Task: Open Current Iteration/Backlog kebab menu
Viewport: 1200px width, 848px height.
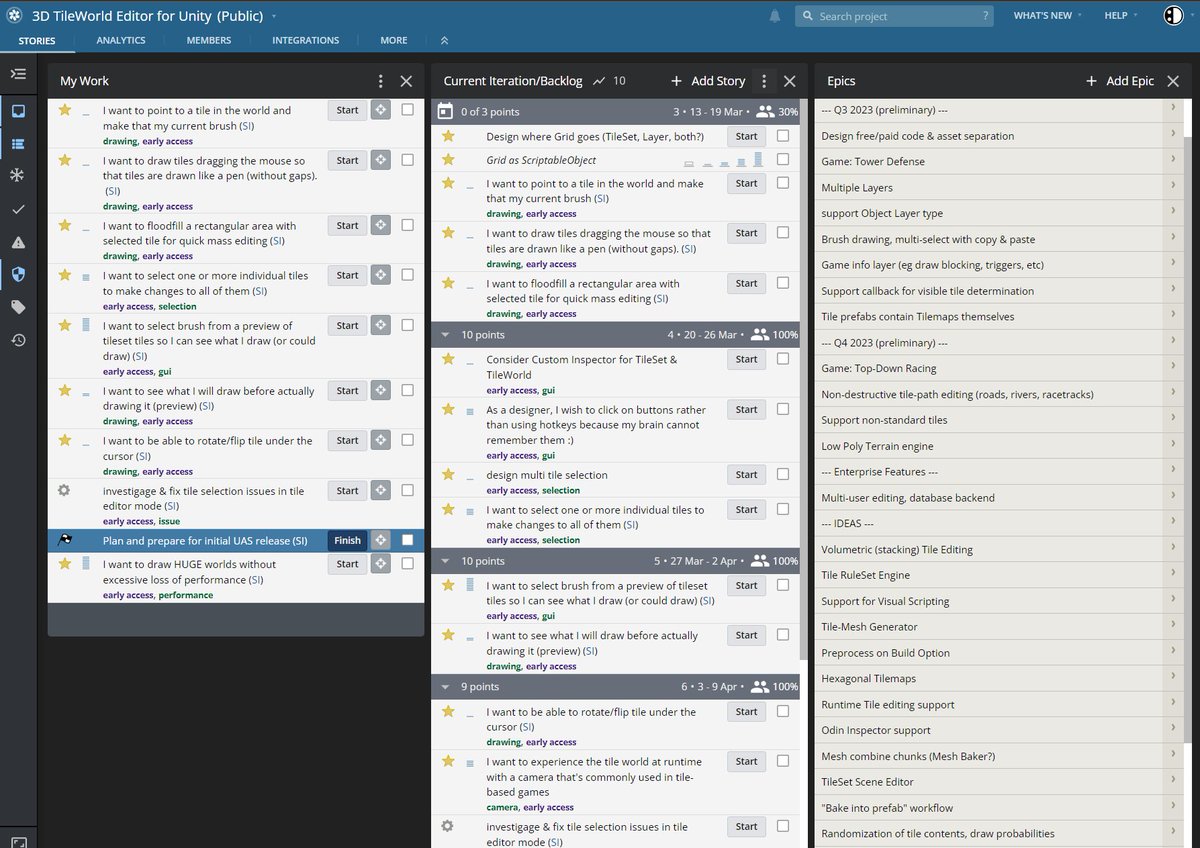Action: pos(764,81)
